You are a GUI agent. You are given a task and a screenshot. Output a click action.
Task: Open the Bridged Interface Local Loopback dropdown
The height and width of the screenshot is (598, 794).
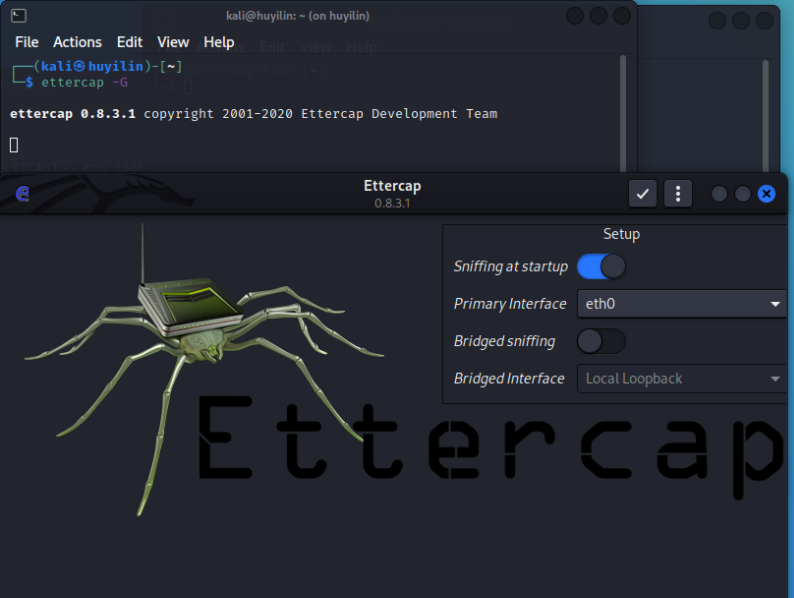[x=682, y=379]
